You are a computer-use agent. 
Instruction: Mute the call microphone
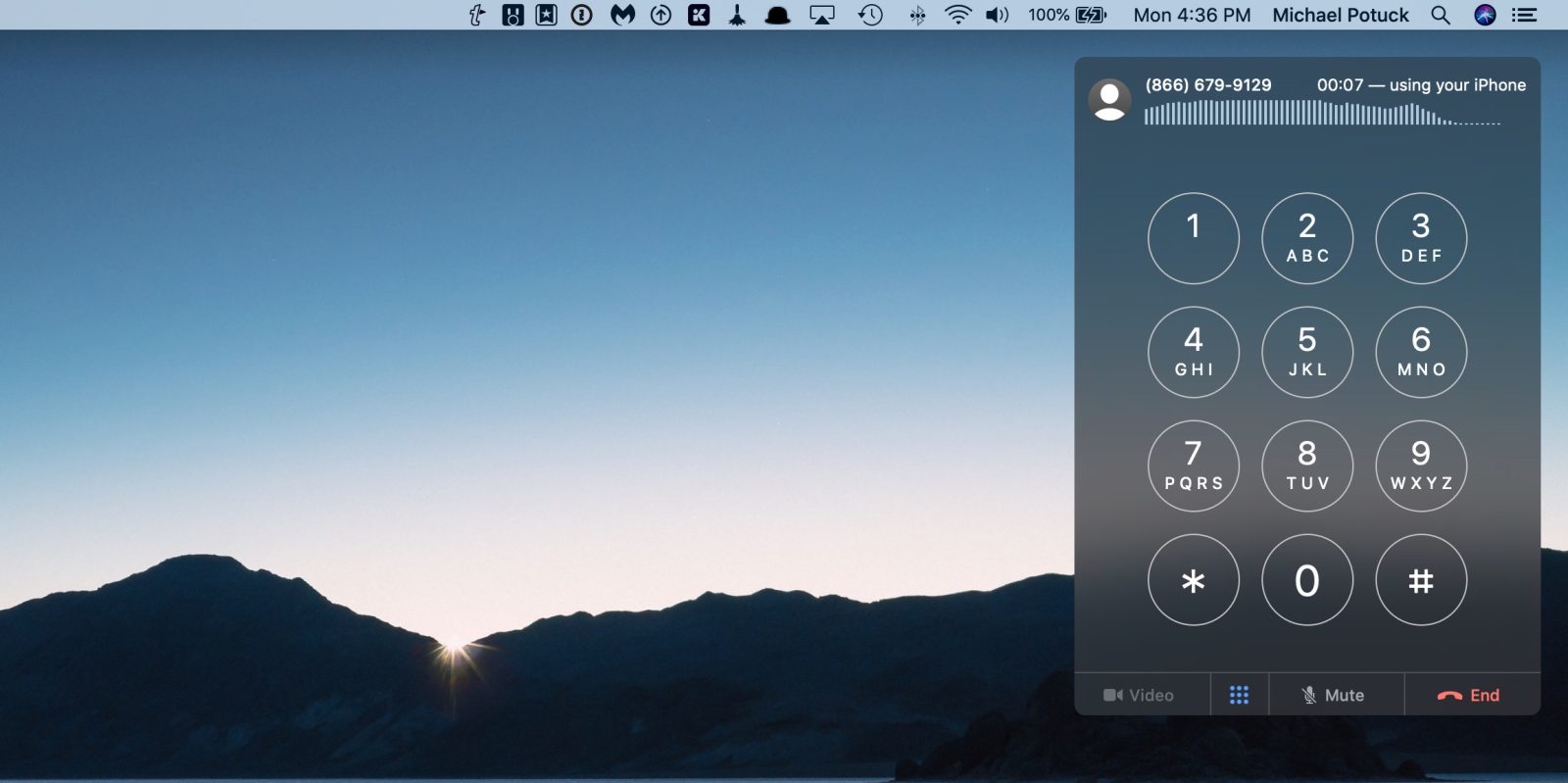tap(1335, 695)
